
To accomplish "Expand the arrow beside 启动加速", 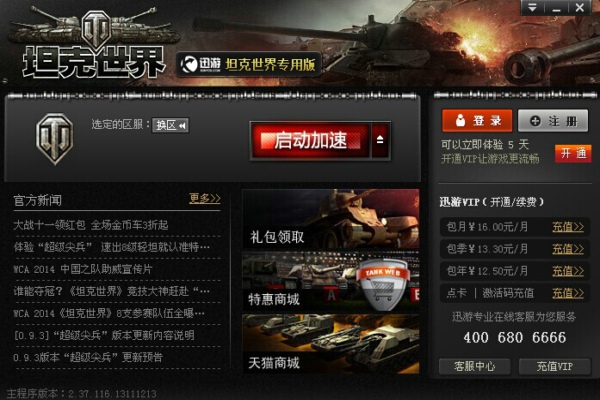I will pyautogui.click(x=380, y=140).
